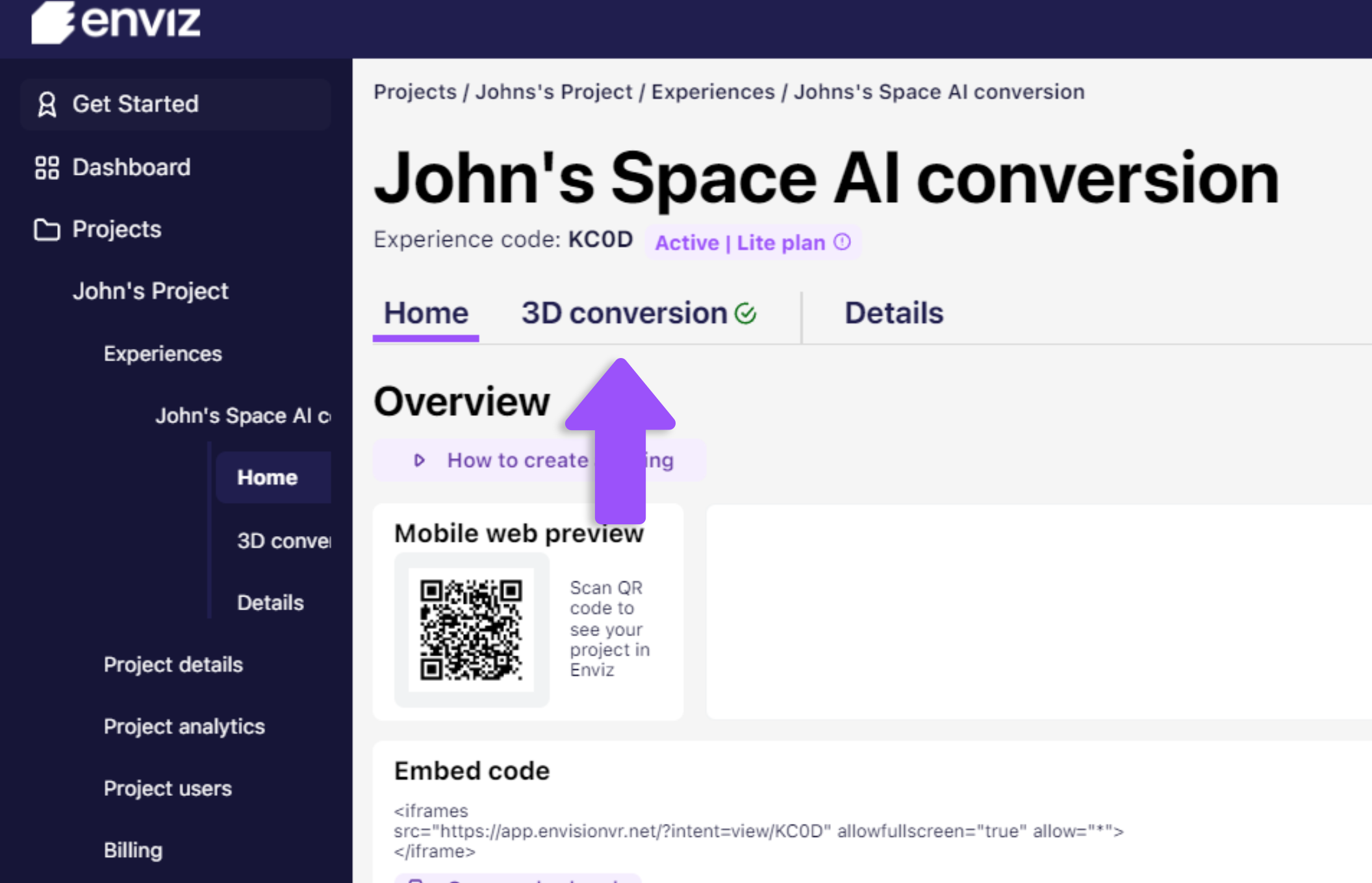Click the Projects folder icon
This screenshot has height=883, width=1372.
coord(47,229)
